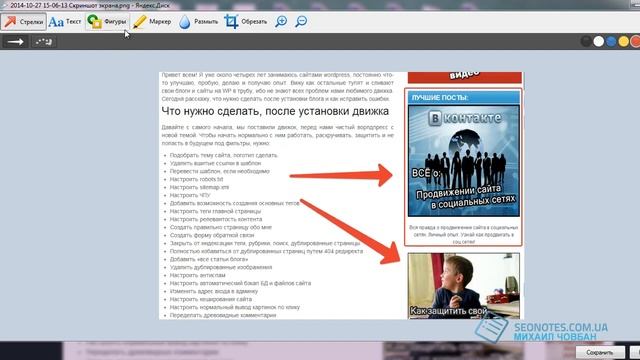Image resolution: width=640 pixels, height=360 pixels.
Task: Click the 'Создать форму обратной связи' list item
Action: click(212, 235)
